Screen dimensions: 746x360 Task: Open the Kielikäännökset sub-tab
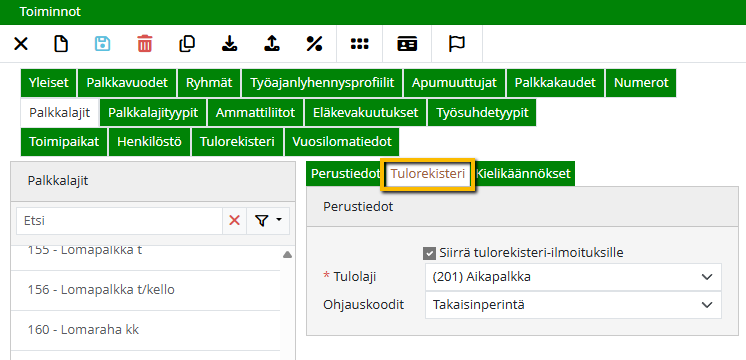coord(523,174)
